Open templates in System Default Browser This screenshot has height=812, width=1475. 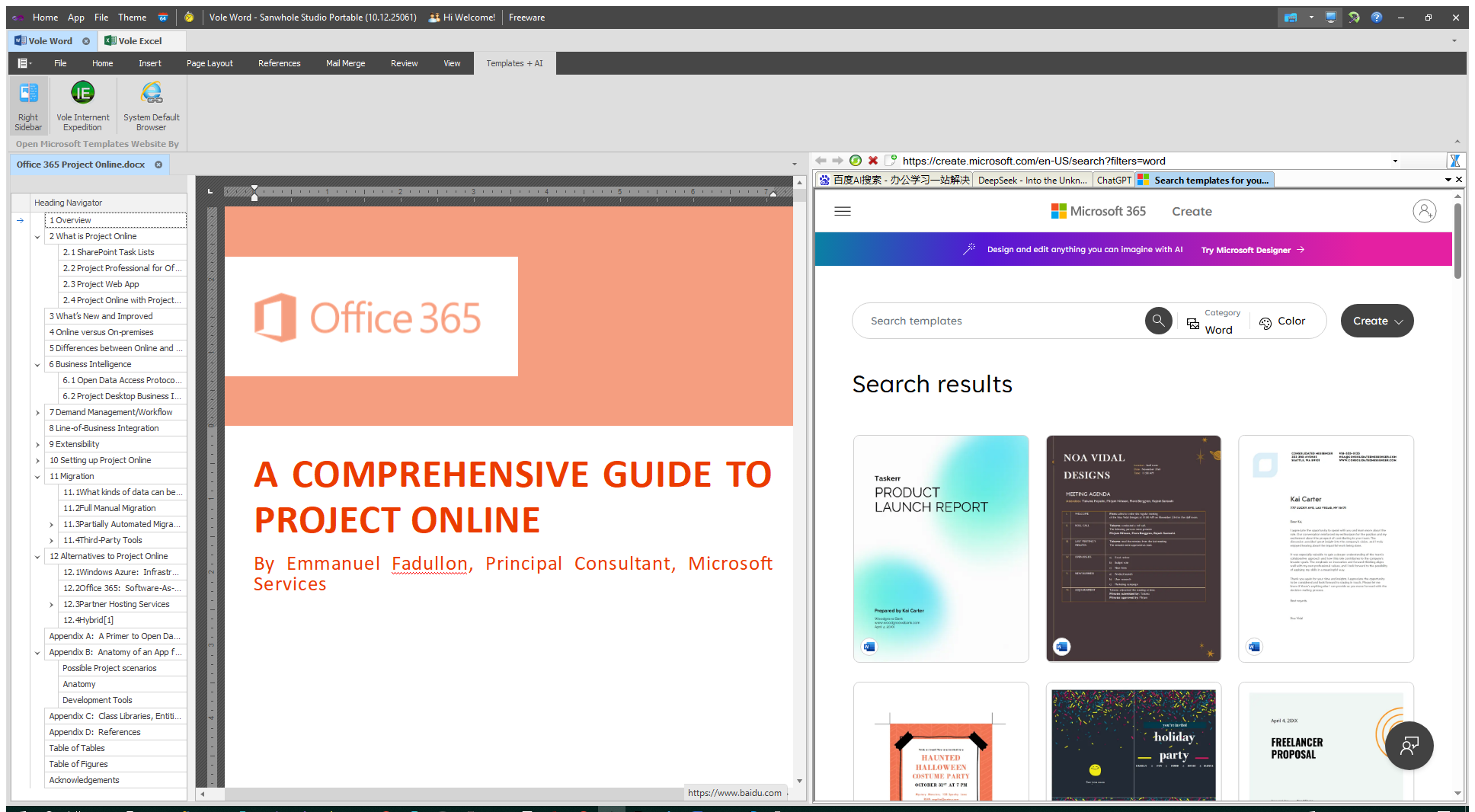click(152, 106)
